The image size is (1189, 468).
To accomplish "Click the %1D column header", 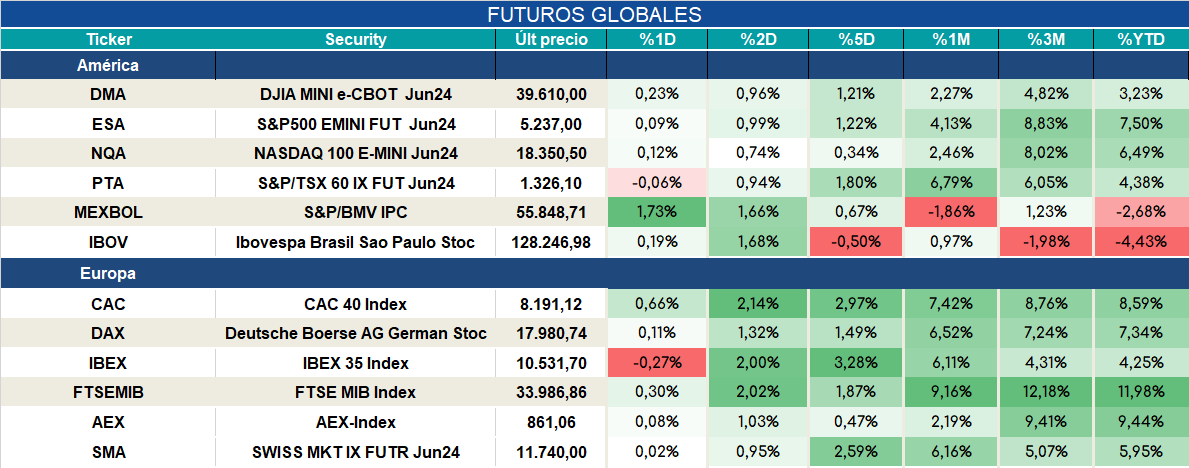I will pos(657,39).
